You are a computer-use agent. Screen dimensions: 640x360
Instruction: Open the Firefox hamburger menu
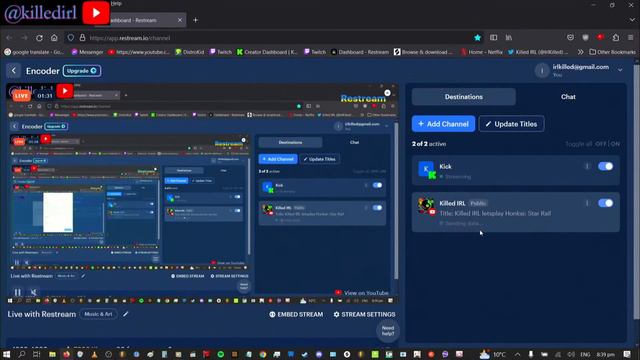tap(631, 38)
